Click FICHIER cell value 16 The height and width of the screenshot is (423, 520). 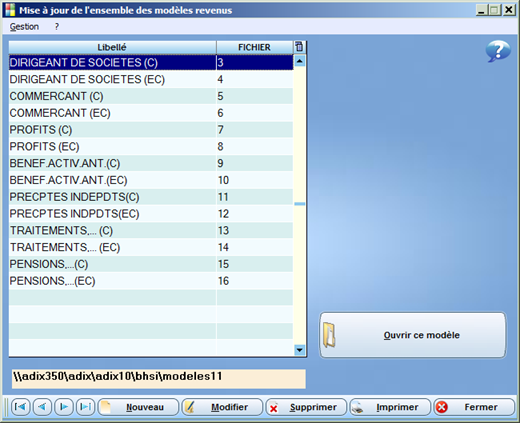(255, 281)
